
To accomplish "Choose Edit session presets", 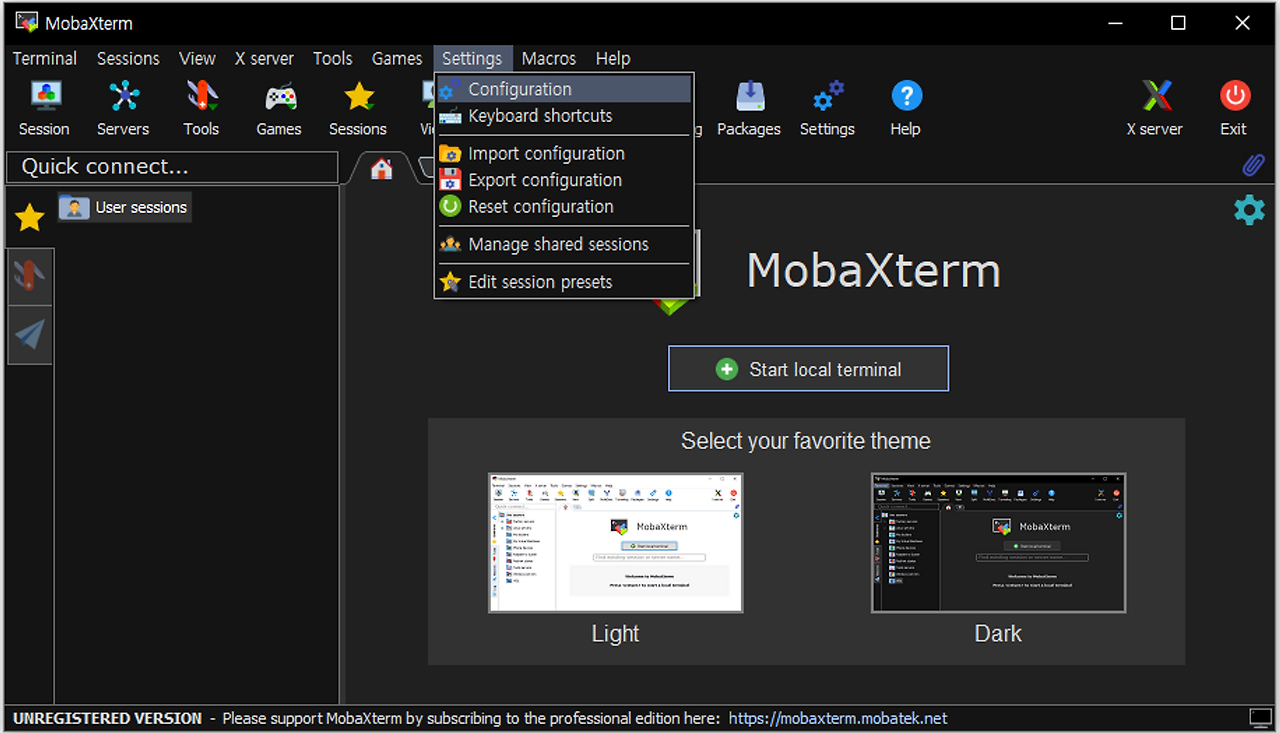I will pos(564,282).
